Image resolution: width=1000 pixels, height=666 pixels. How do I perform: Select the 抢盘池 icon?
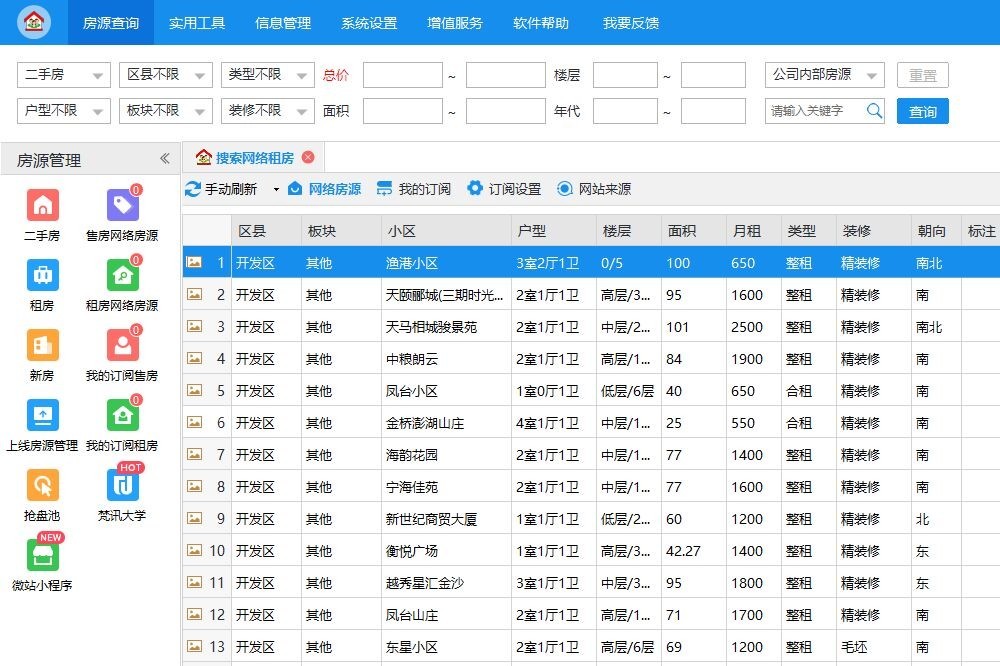[x=41, y=486]
